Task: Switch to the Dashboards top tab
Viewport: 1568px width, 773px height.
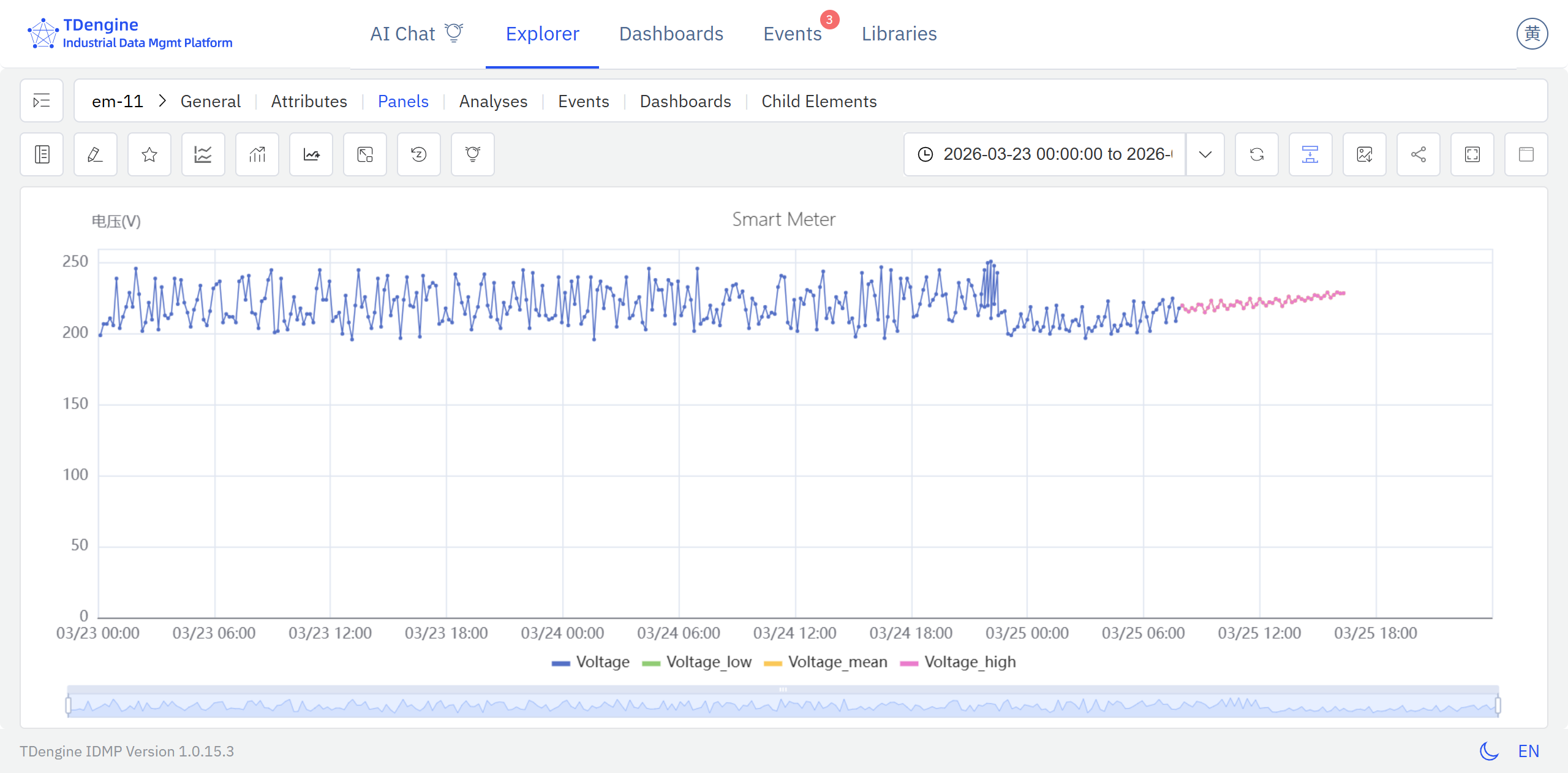Action: tap(671, 34)
